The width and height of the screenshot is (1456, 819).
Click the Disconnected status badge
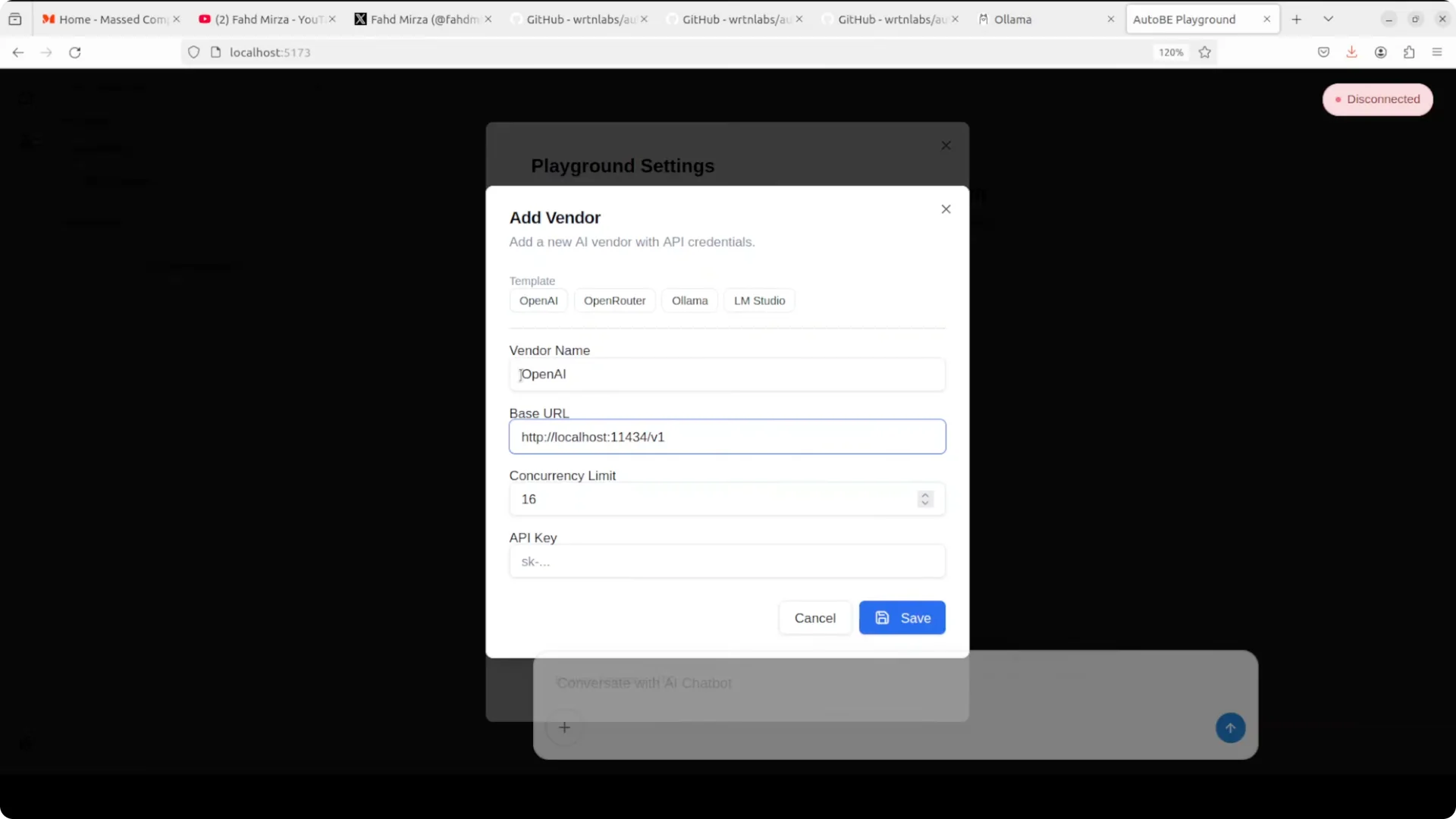click(1377, 99)
